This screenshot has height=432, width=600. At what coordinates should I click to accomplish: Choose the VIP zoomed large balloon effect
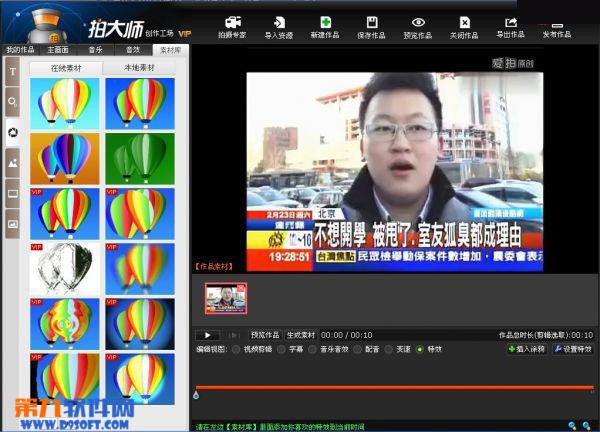(65, 379)
